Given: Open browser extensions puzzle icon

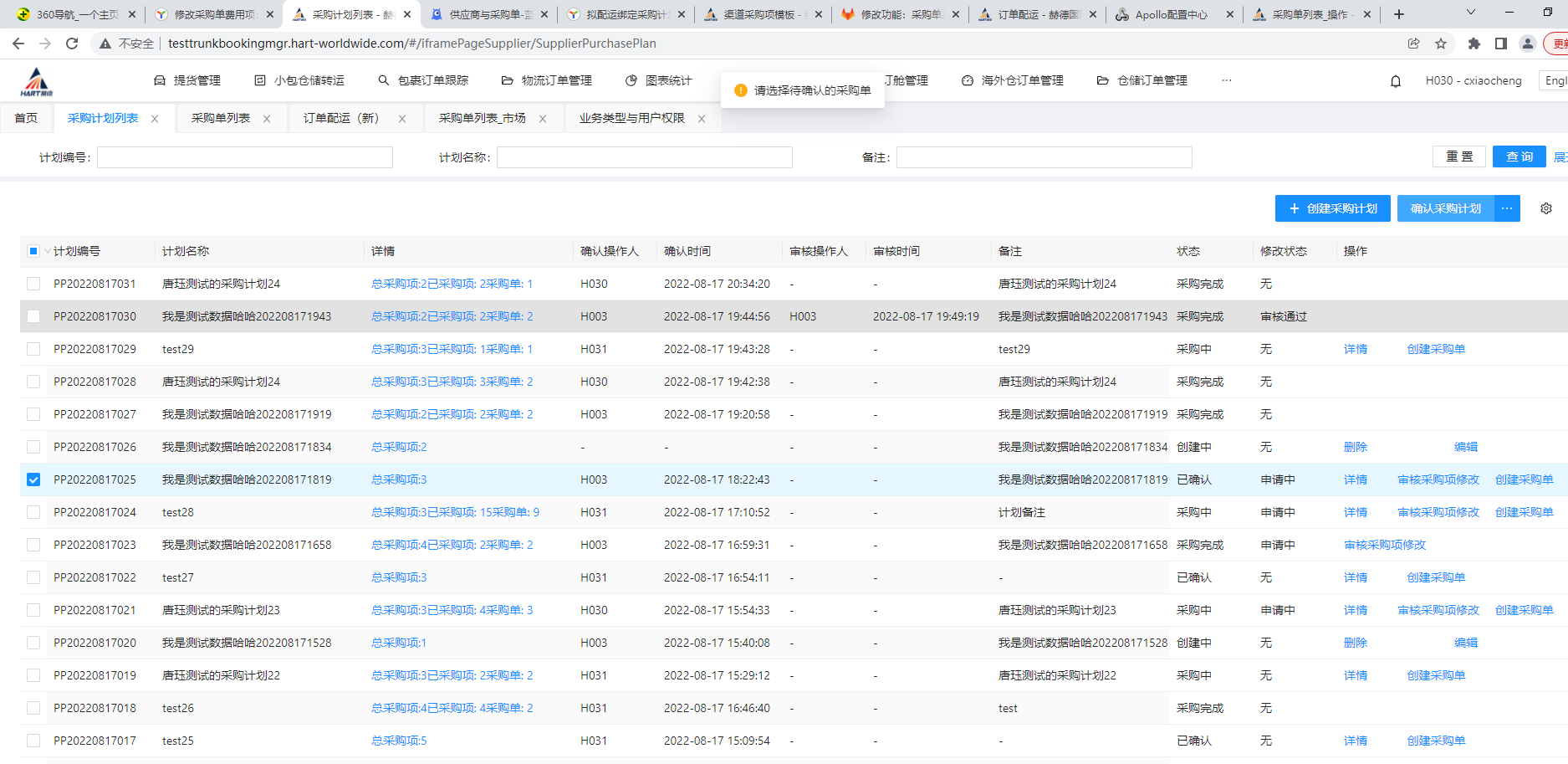Looking at the screenshot, I should click(1474, 44).
